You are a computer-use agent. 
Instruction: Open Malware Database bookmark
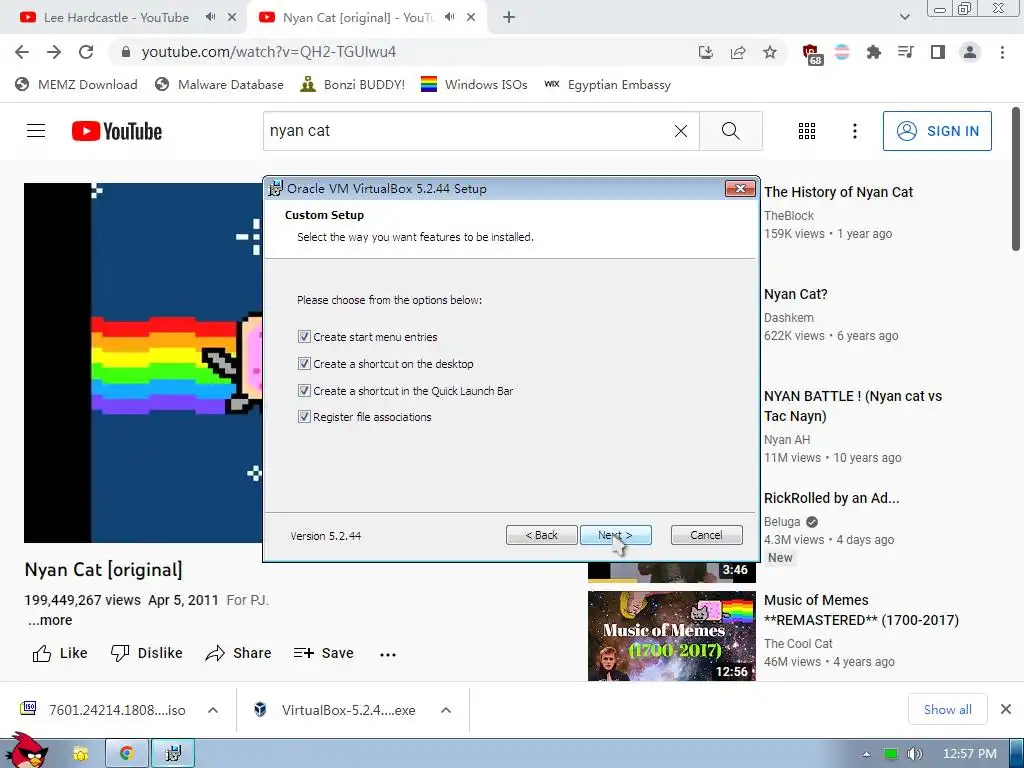click(x=219, y=84)
